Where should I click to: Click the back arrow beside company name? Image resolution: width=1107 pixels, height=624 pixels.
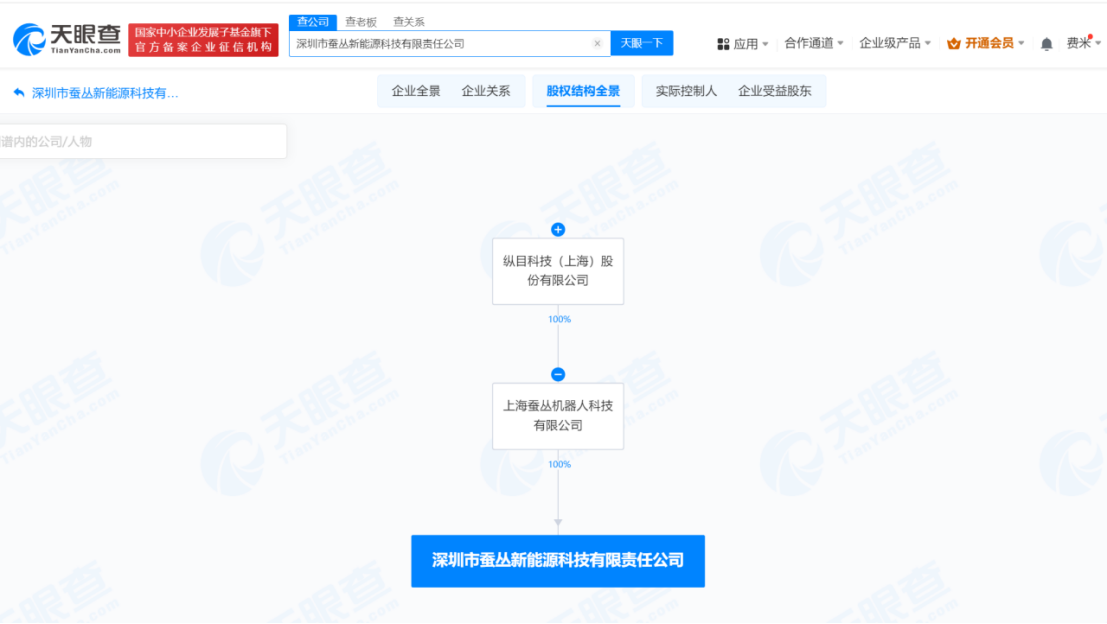click(19, 92)
